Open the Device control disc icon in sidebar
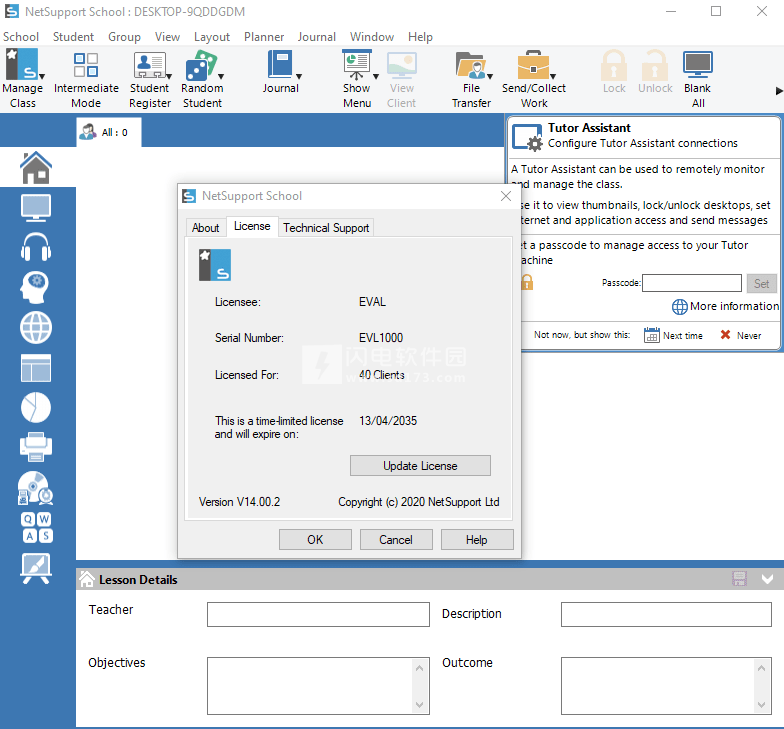 coord(35,488)
